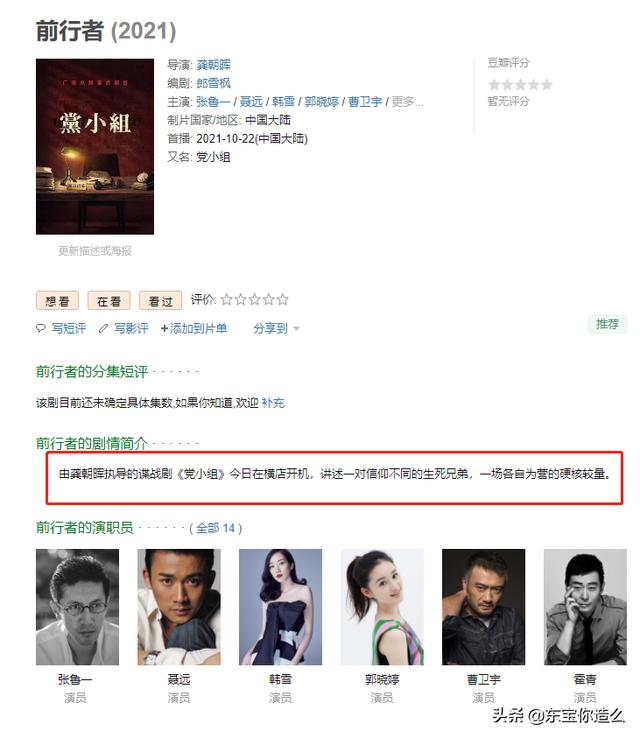Image resolution: width=640 pixels, height=738 pixels.
Task: Open the 全部 14 cast members list
Action: click(216, 528)
